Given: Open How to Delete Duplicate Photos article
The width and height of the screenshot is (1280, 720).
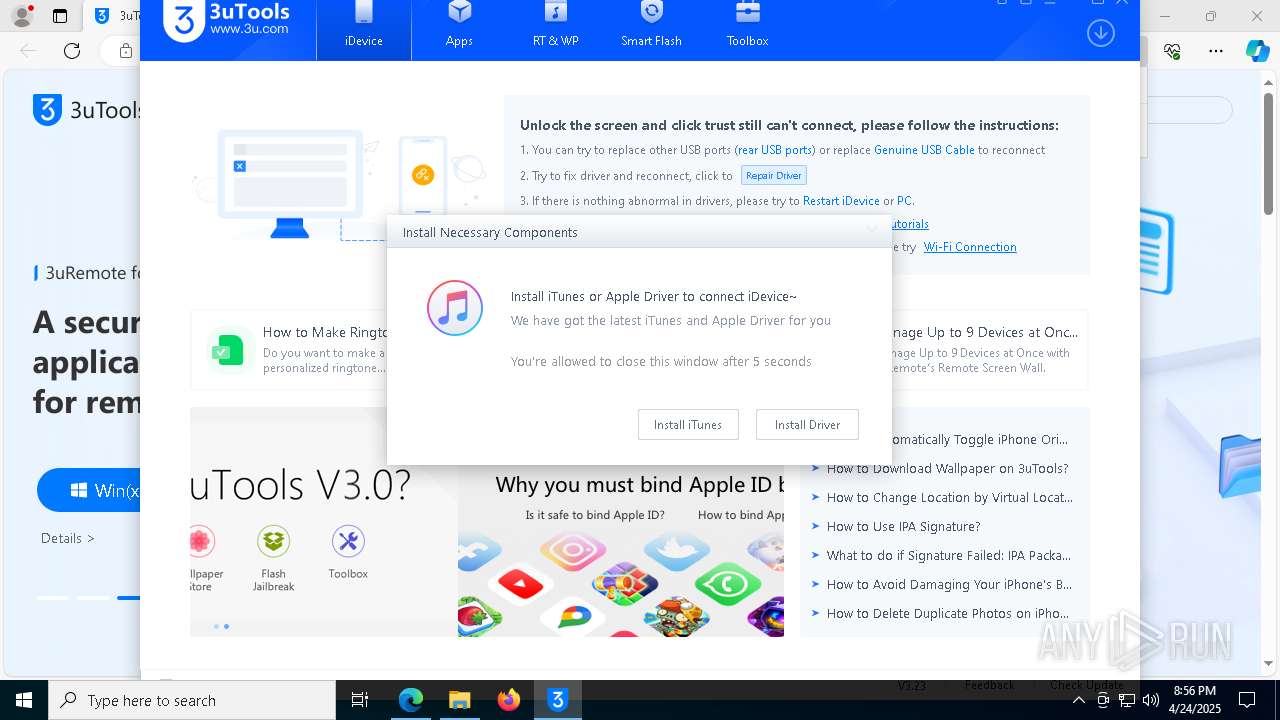Looking at the screenshot, I should [x=947, y=613].
